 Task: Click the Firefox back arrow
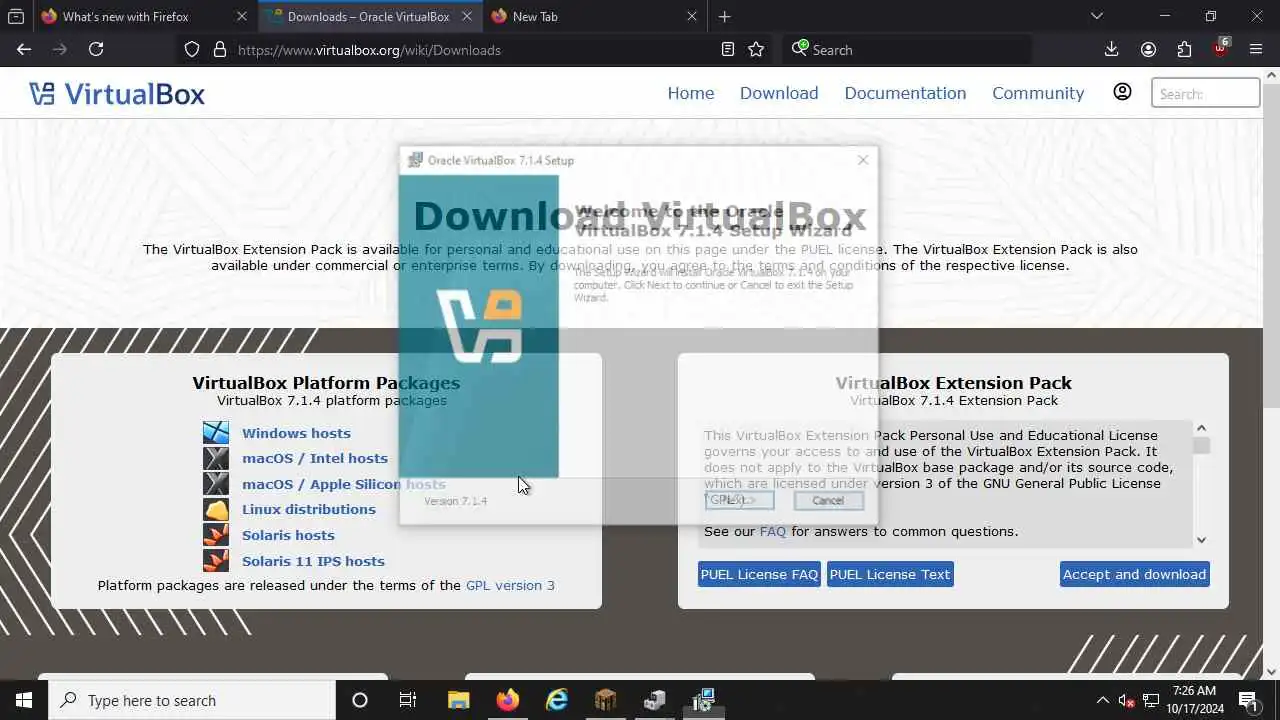click(x=24, y=49)
